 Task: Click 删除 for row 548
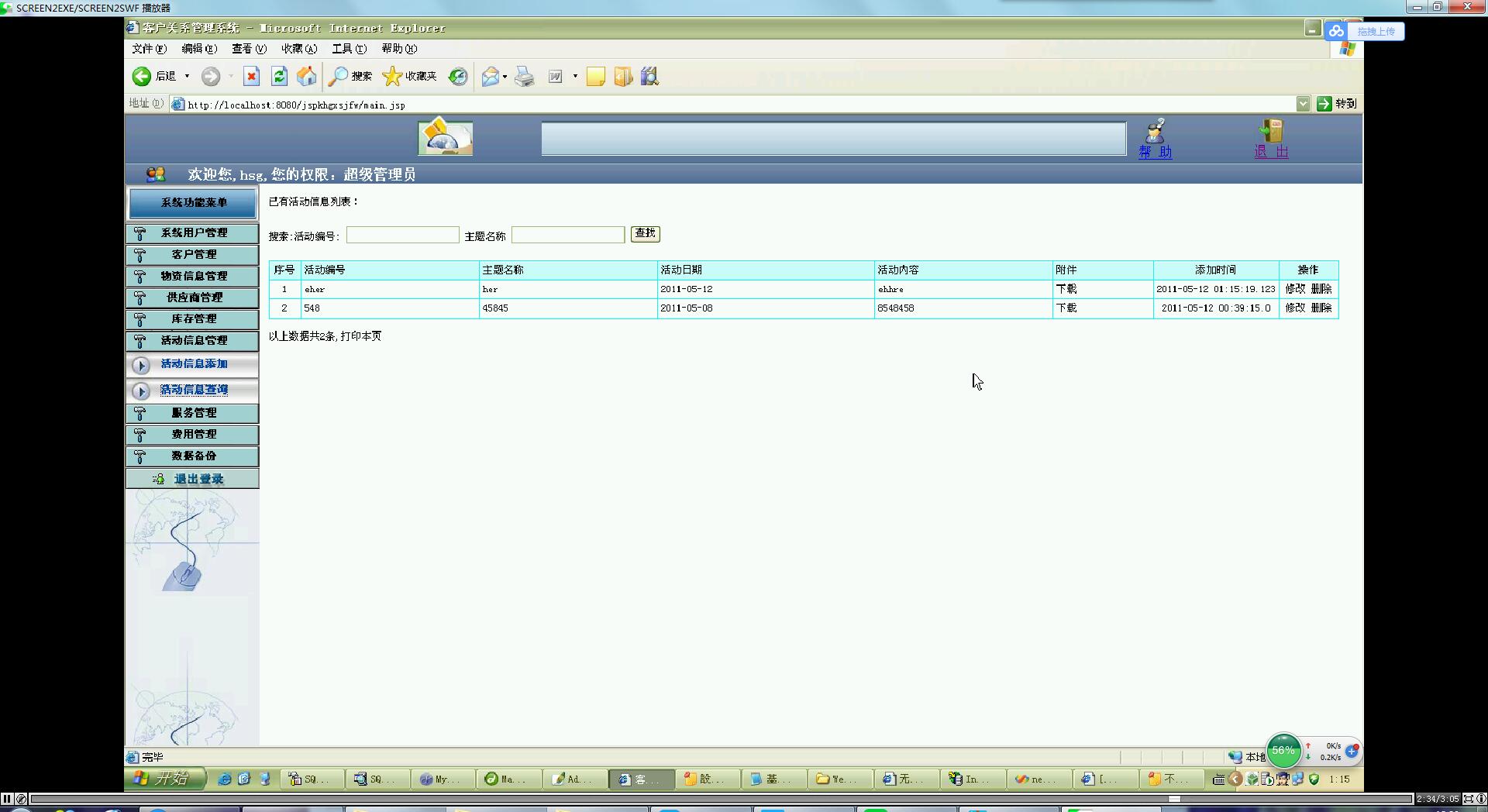(1321, 308)
